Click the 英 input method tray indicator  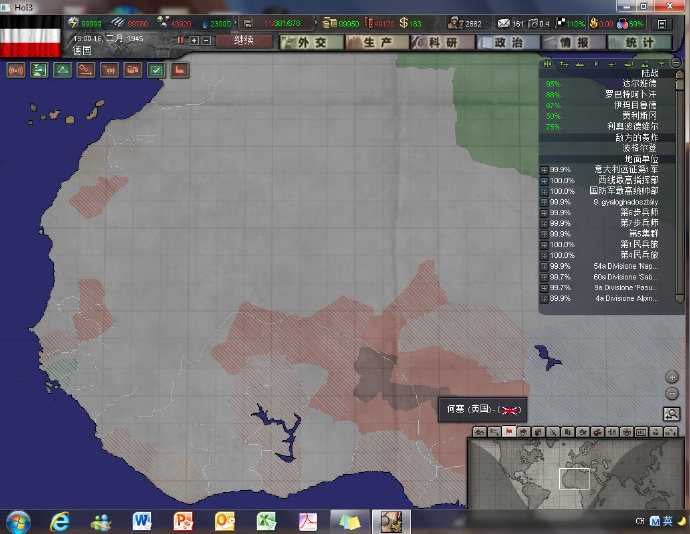click(668, 521)
